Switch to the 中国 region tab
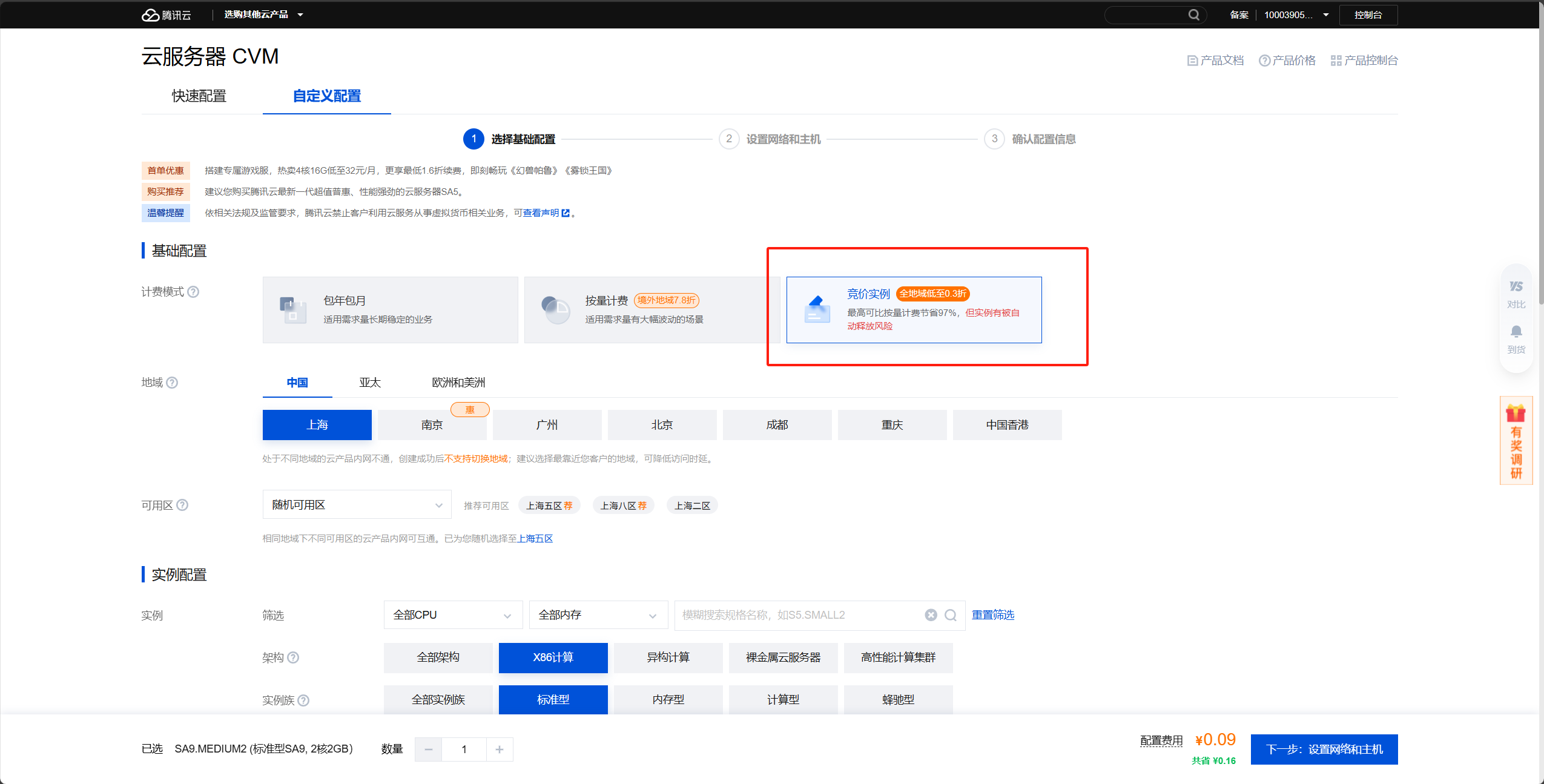The image size is (1544, 784). [297, 383]
